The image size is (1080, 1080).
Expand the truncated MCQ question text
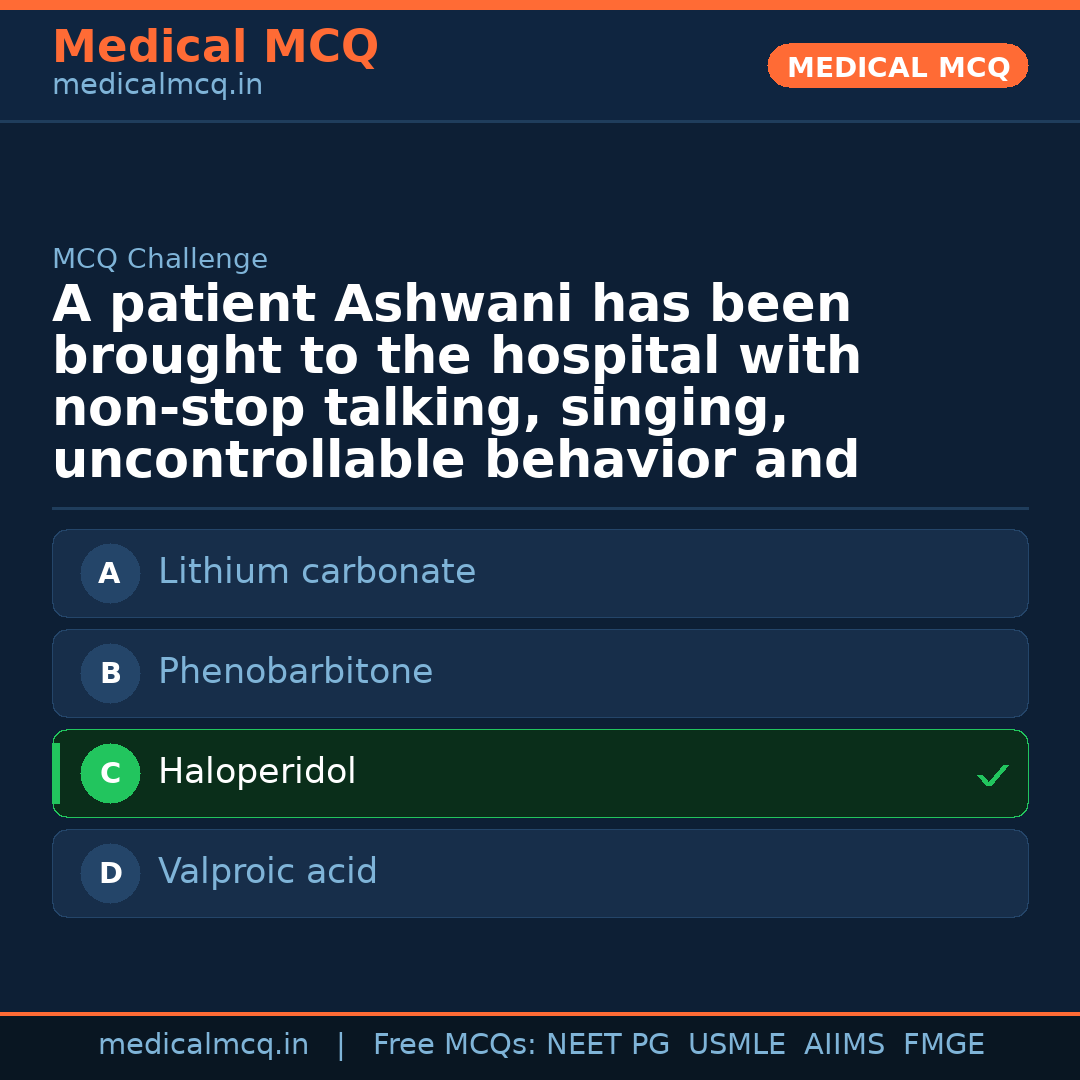tap(456, 380)
